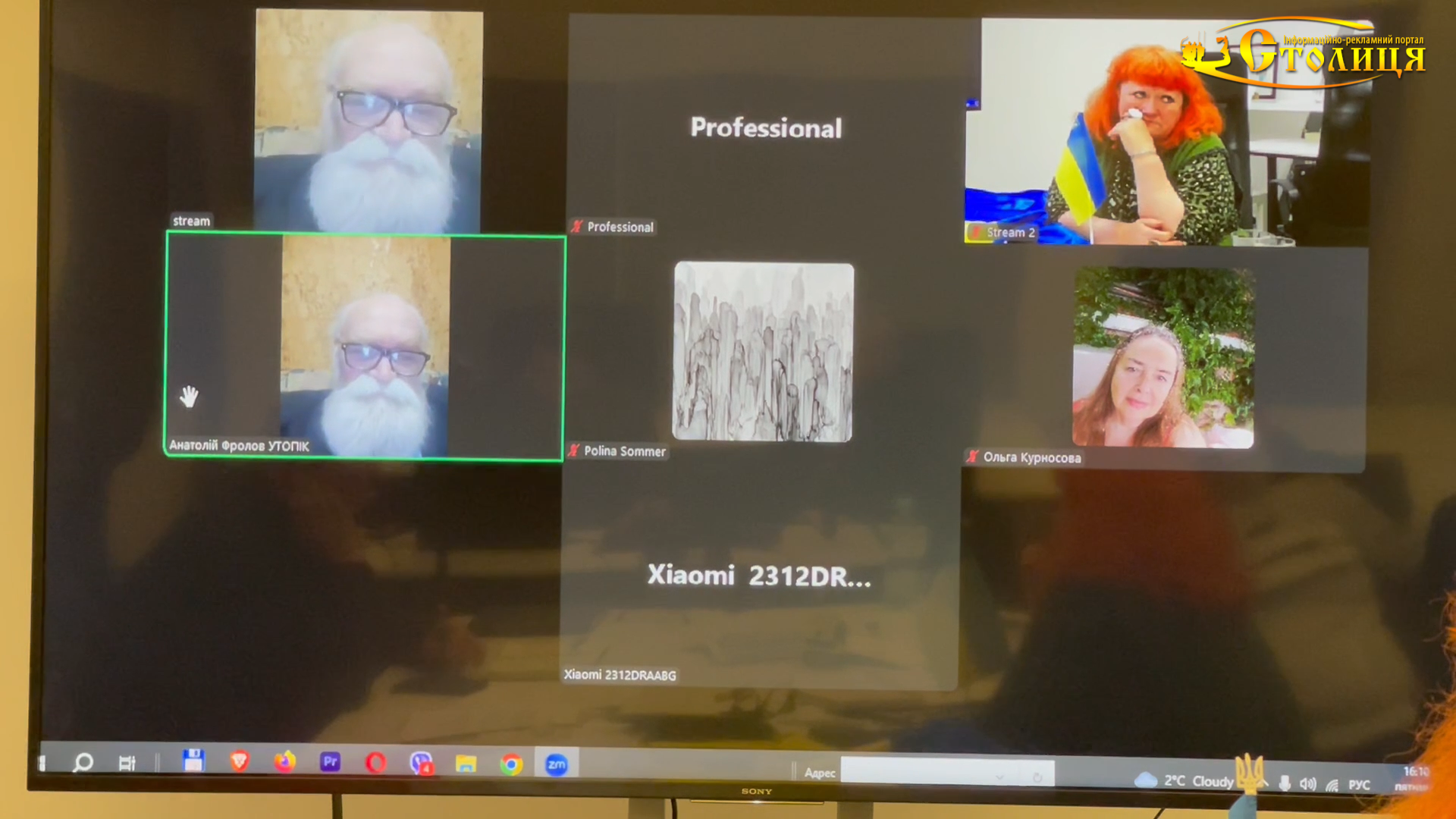Open Adobe Premiere Pro taskbar icon
Viewport: 1456px width, 819px height.
coord(330,761)
